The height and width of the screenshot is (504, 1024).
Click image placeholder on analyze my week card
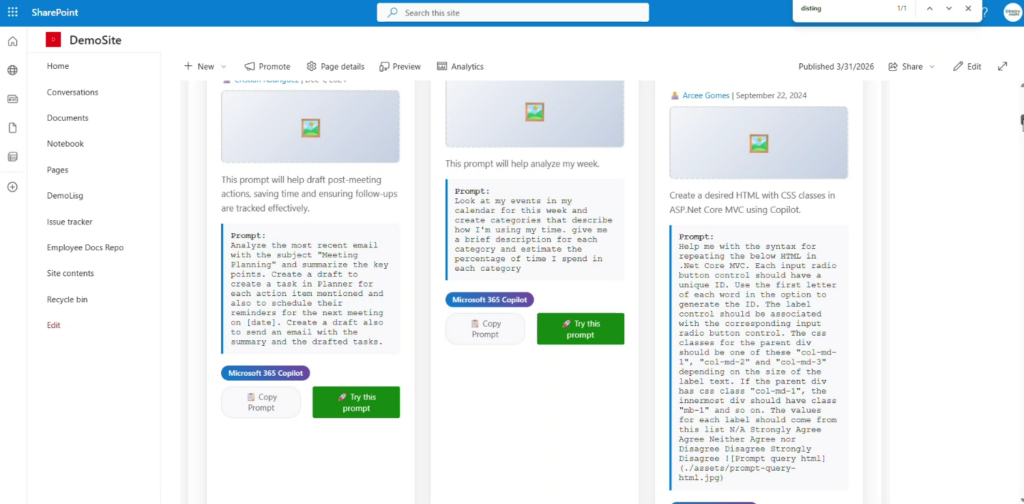point(535,113)
